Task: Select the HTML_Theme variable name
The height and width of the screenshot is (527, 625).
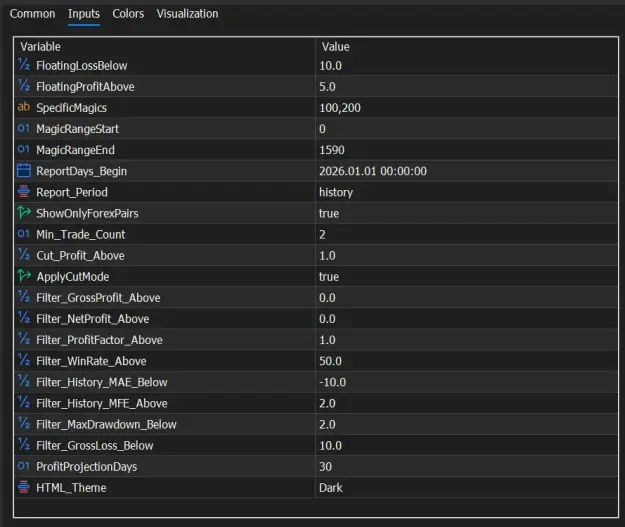Action: point(71,488)
